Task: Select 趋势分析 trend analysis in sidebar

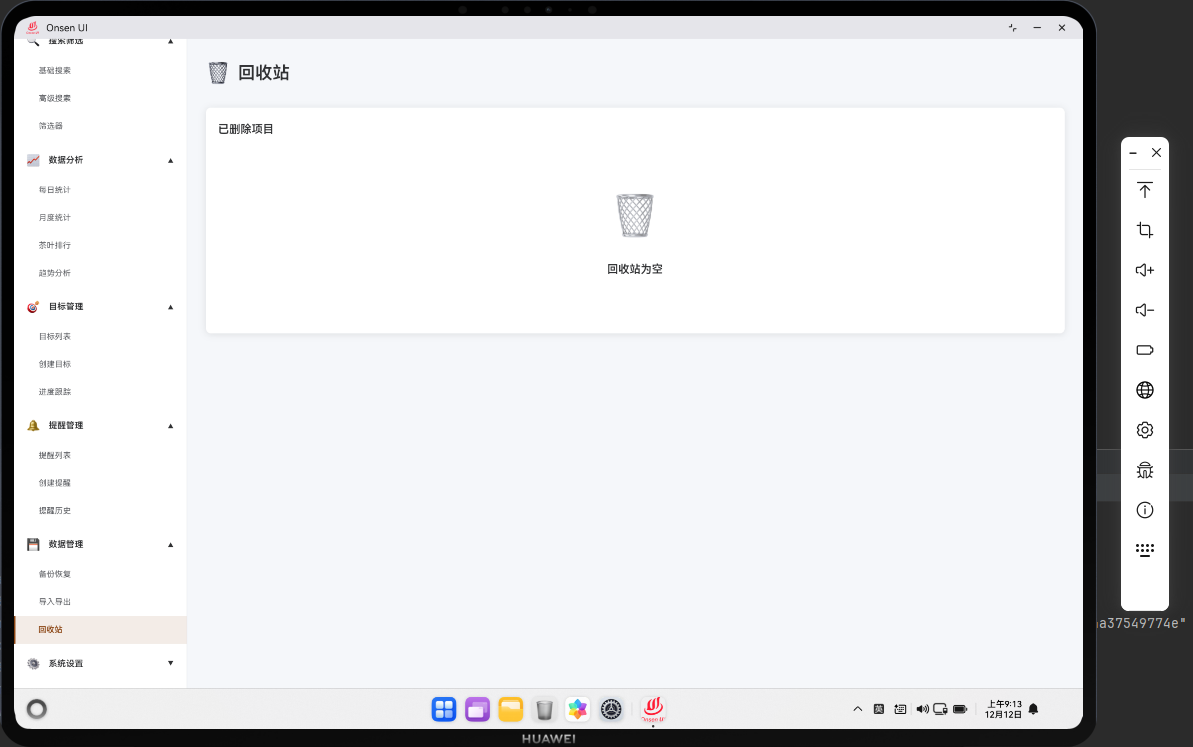Action: tap(54, 272)
